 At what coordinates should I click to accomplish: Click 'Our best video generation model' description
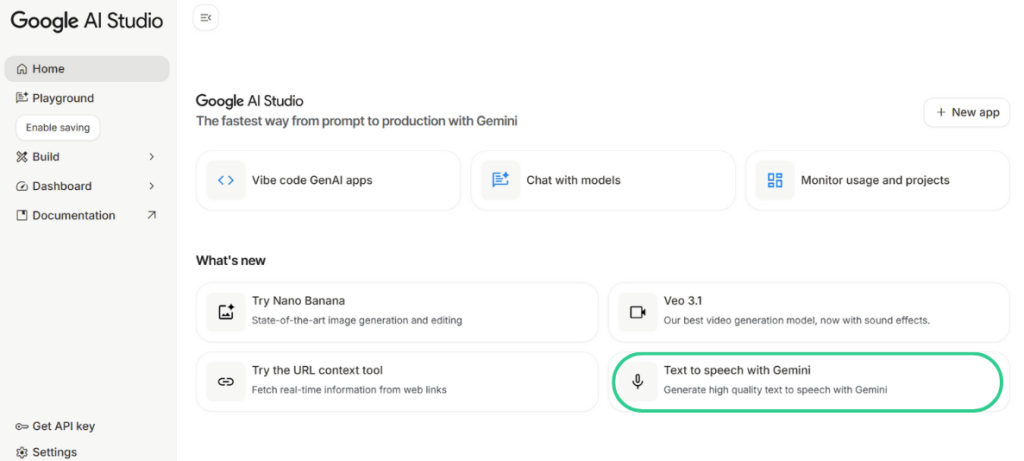(x=797, y=321)
